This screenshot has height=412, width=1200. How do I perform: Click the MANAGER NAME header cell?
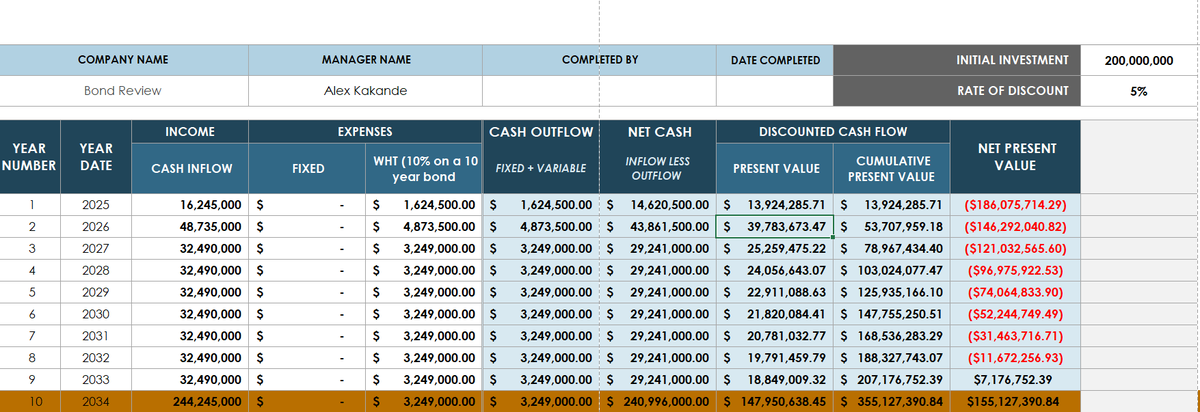click(x=365, y=60)
